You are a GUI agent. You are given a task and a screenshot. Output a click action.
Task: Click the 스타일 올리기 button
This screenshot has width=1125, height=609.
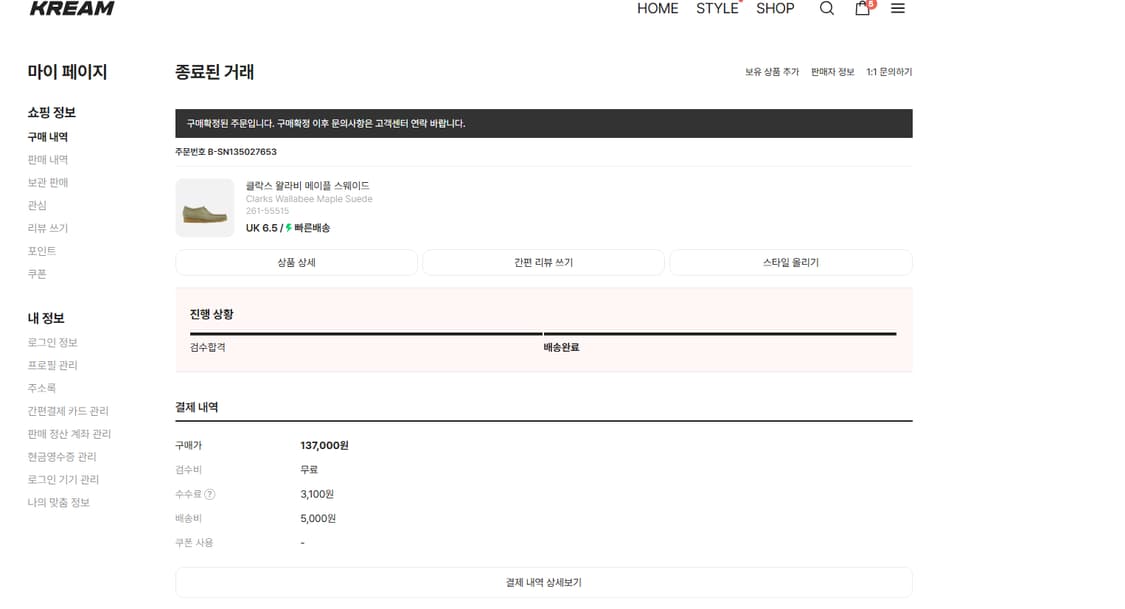(791, 263)
